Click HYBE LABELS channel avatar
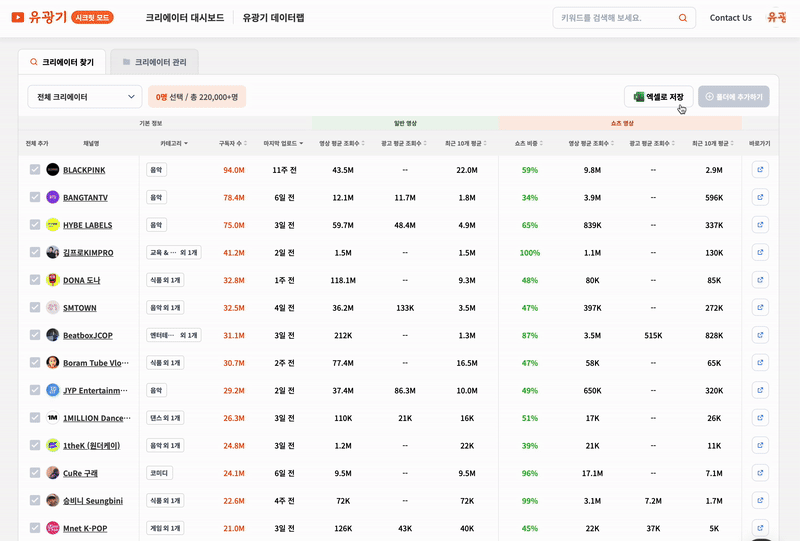The image size is (800, 541). pyautogui.click(x=53, y=225)
